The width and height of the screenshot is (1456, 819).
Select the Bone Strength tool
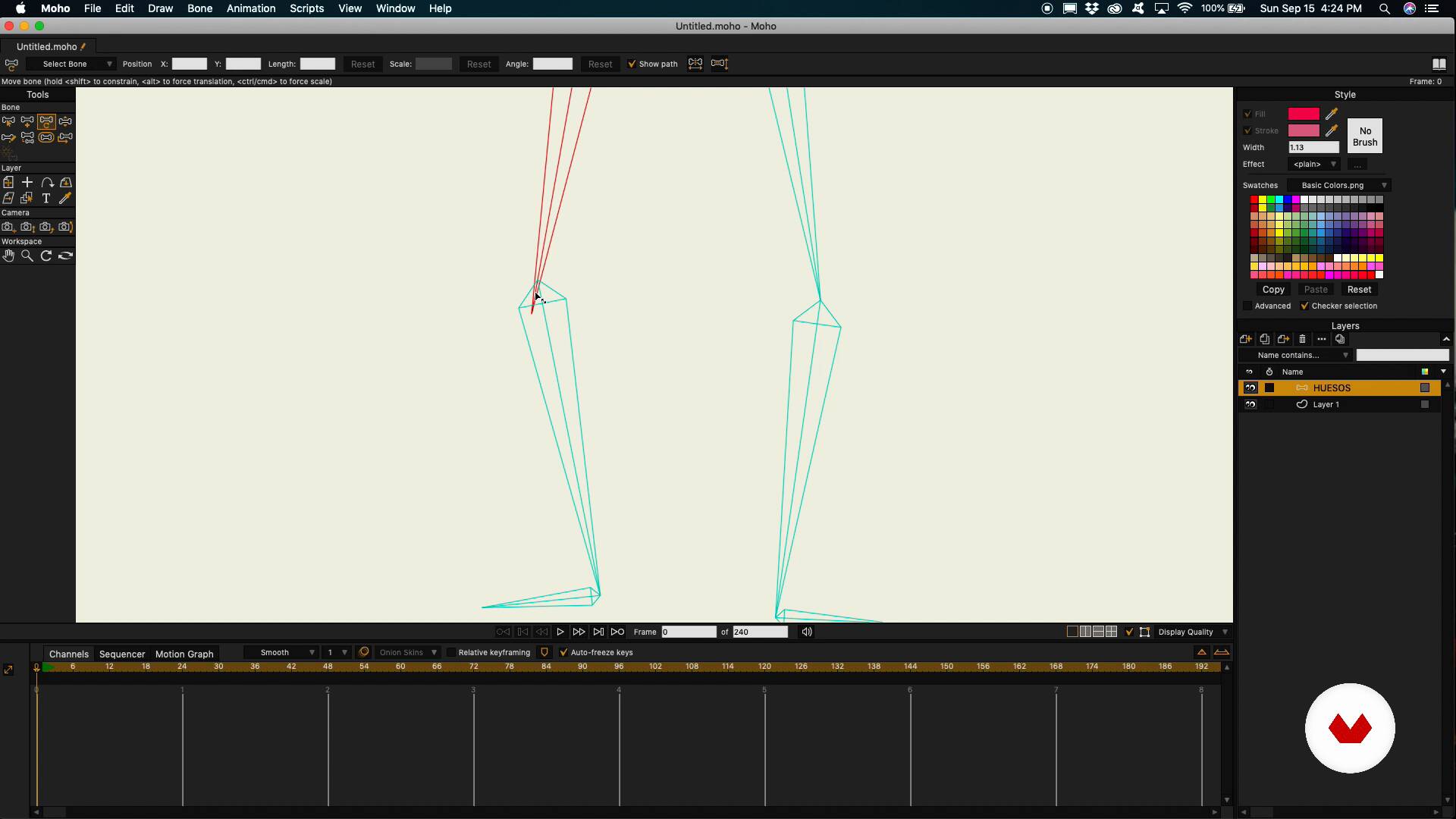tap(46, 138)
